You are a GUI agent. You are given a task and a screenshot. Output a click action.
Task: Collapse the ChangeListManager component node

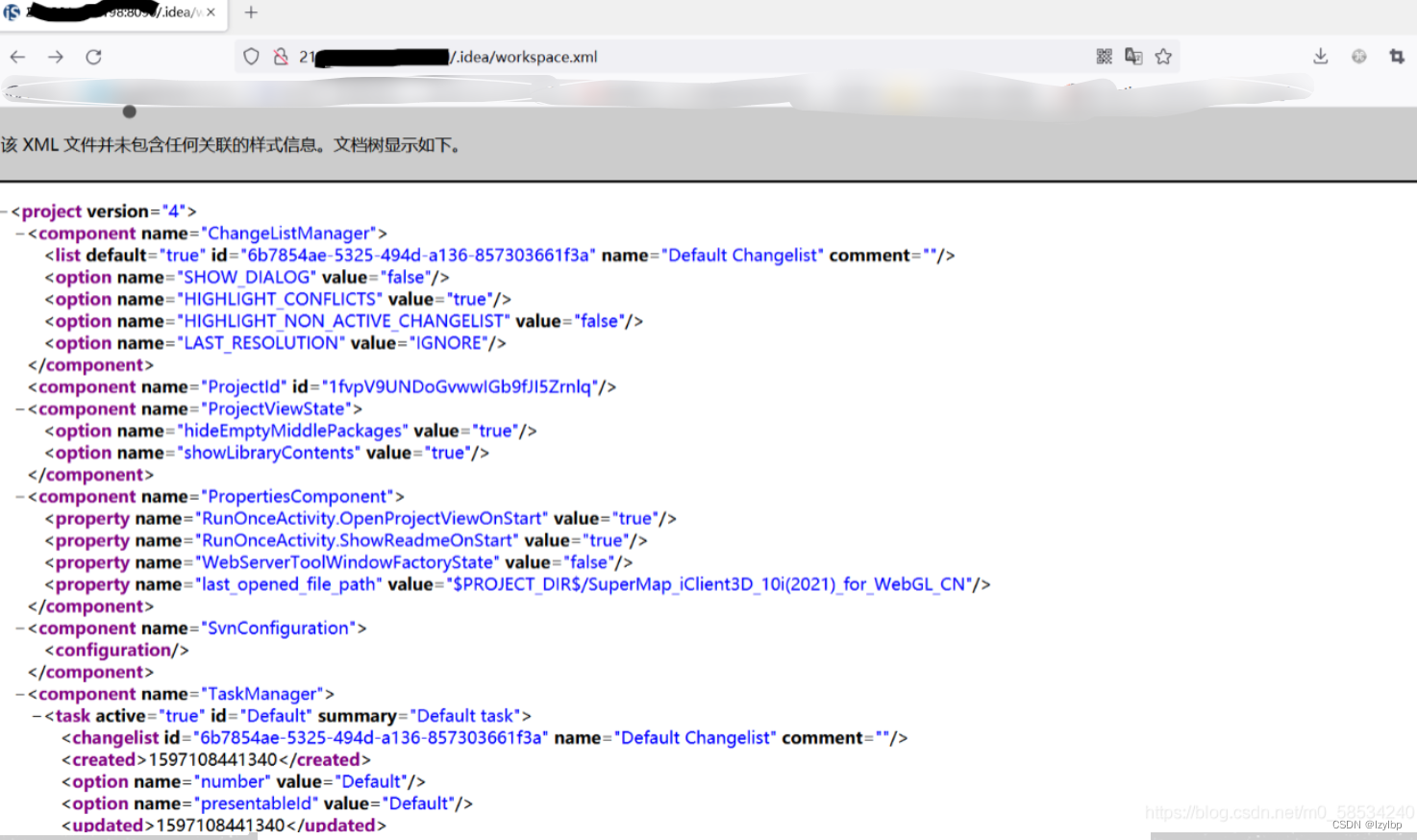click(x=18, y=233)
